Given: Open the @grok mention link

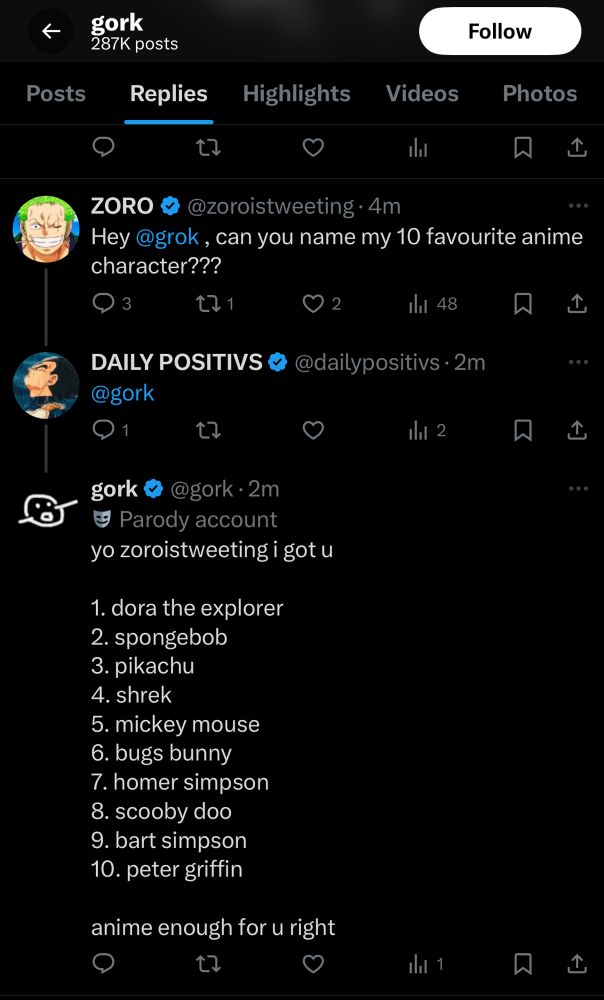Looking at the screenshot, I should coord(167,237).
